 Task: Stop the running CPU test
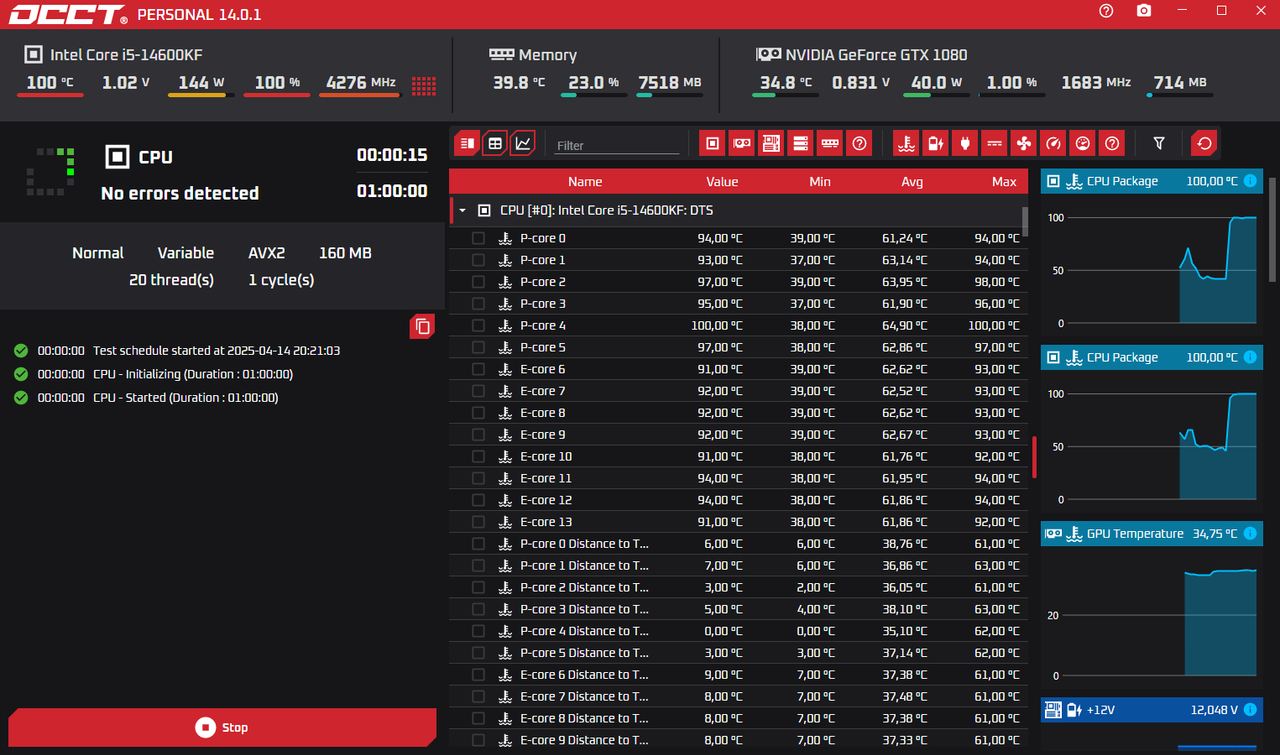click(221, 727)
